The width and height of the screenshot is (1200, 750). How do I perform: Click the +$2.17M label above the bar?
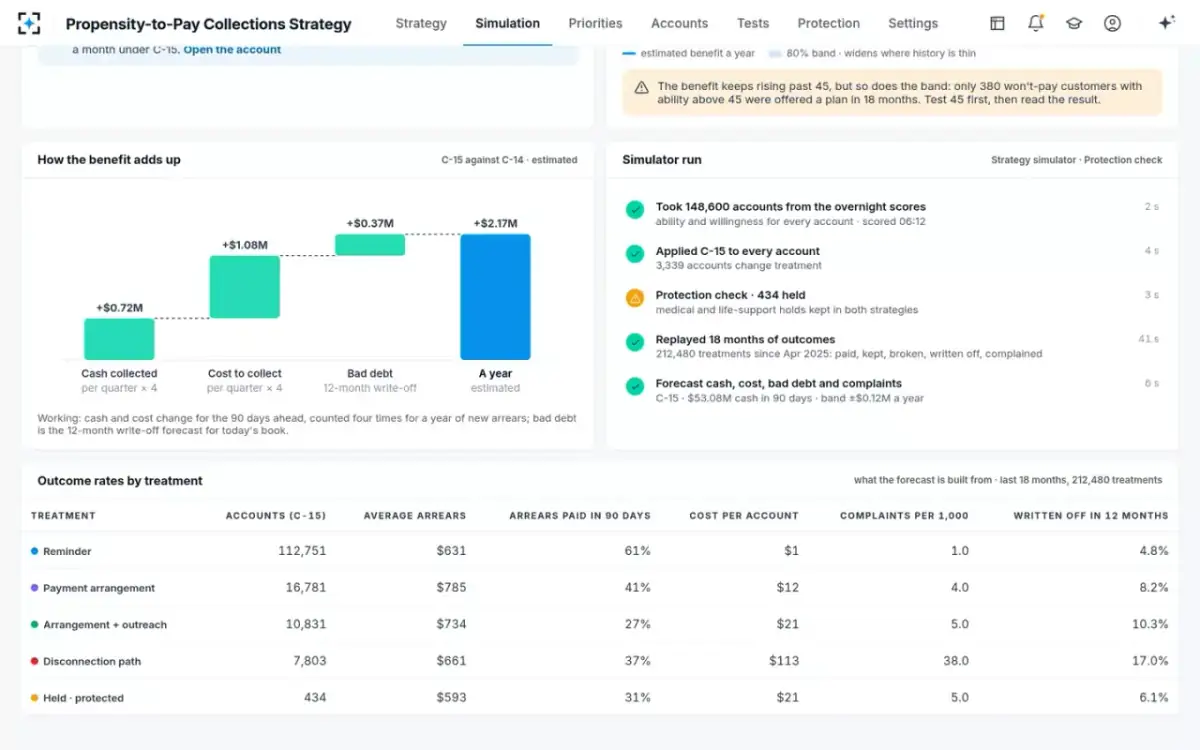click(495, 223)
